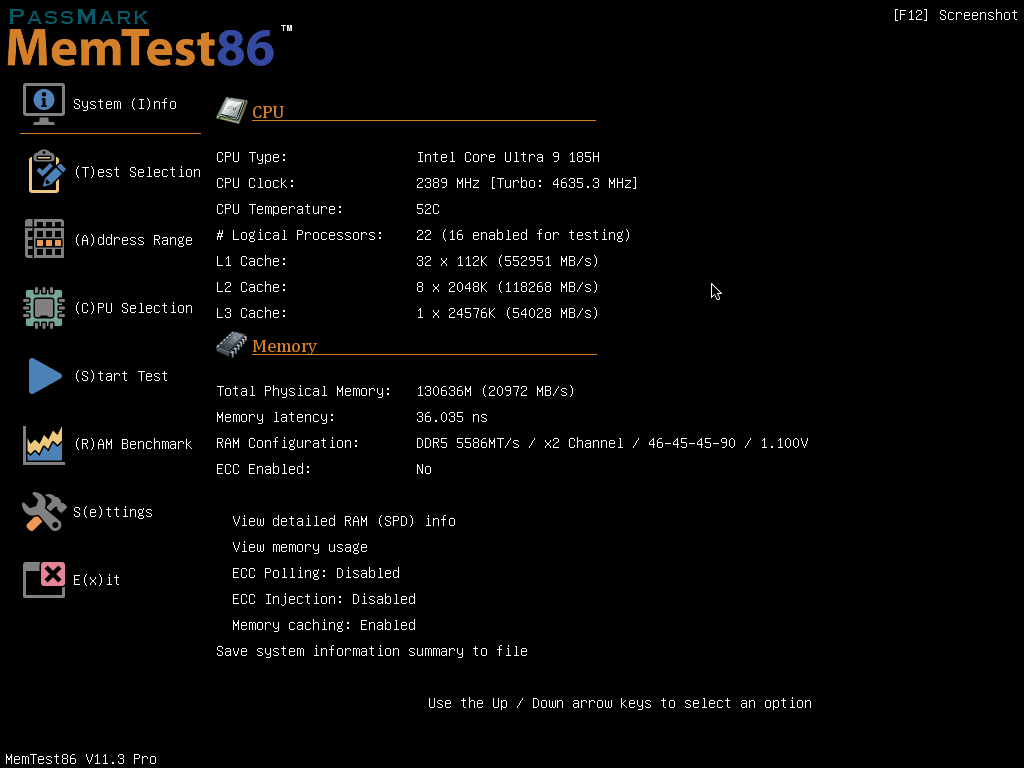Viewport: 1024px width, 768px height.
Task: Select View memory usage option
Action: point(299,547)
